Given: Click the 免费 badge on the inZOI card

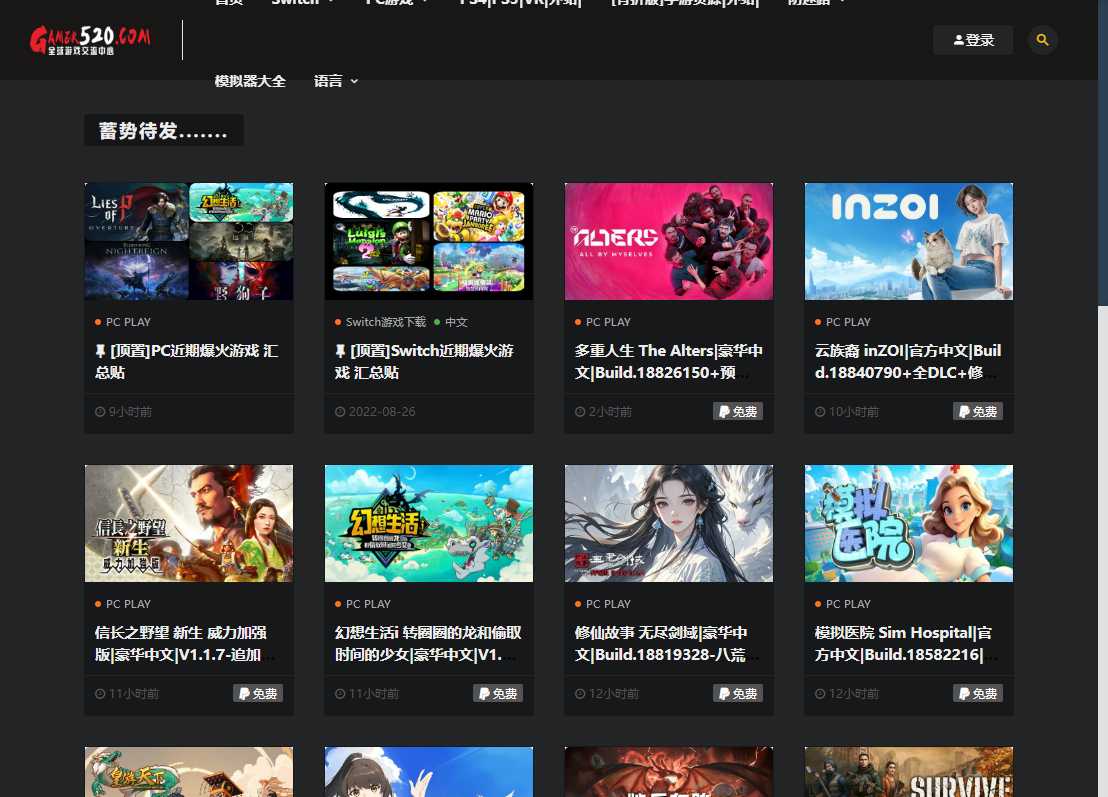Looking at the screenshot, I should point(977,411).
